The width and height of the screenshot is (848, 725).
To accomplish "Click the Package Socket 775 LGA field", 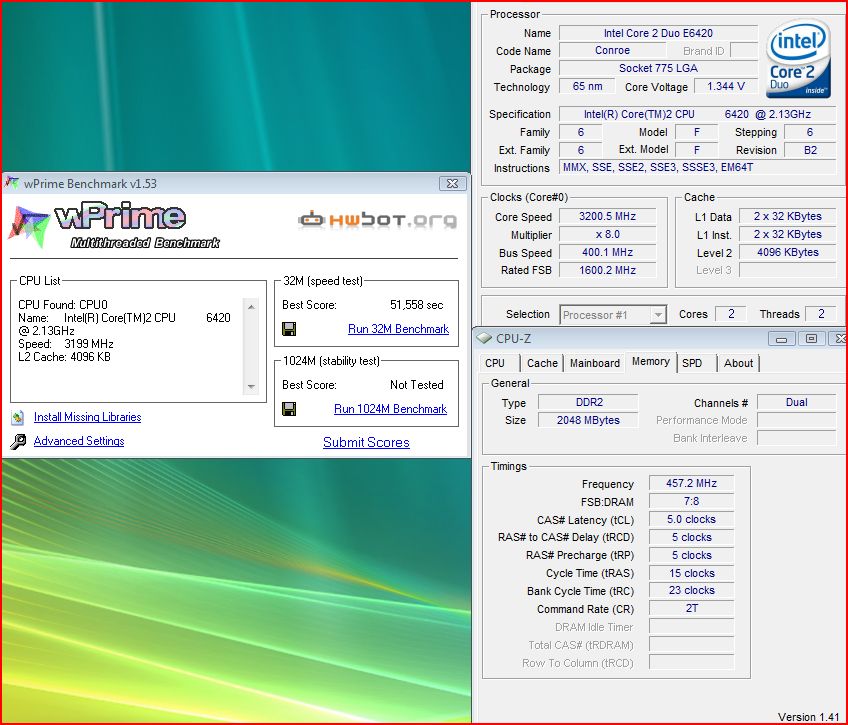I will (658, 68).
